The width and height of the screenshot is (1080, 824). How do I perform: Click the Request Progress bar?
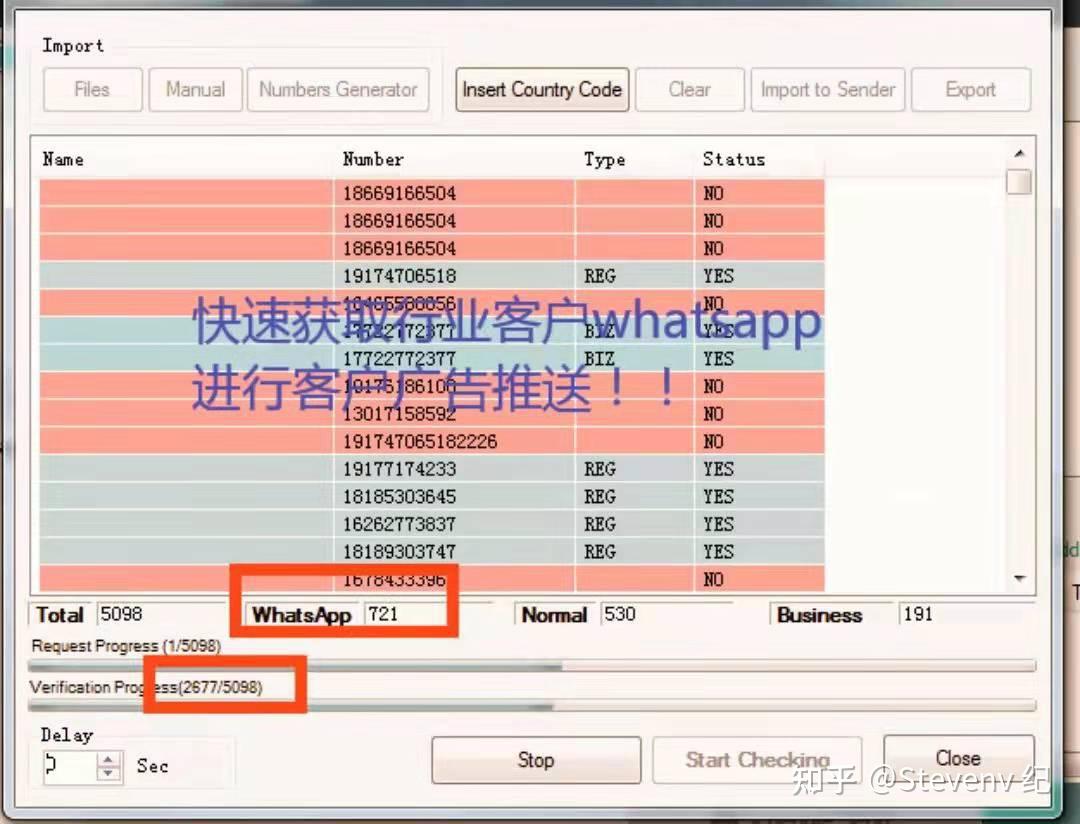[532, 666]
